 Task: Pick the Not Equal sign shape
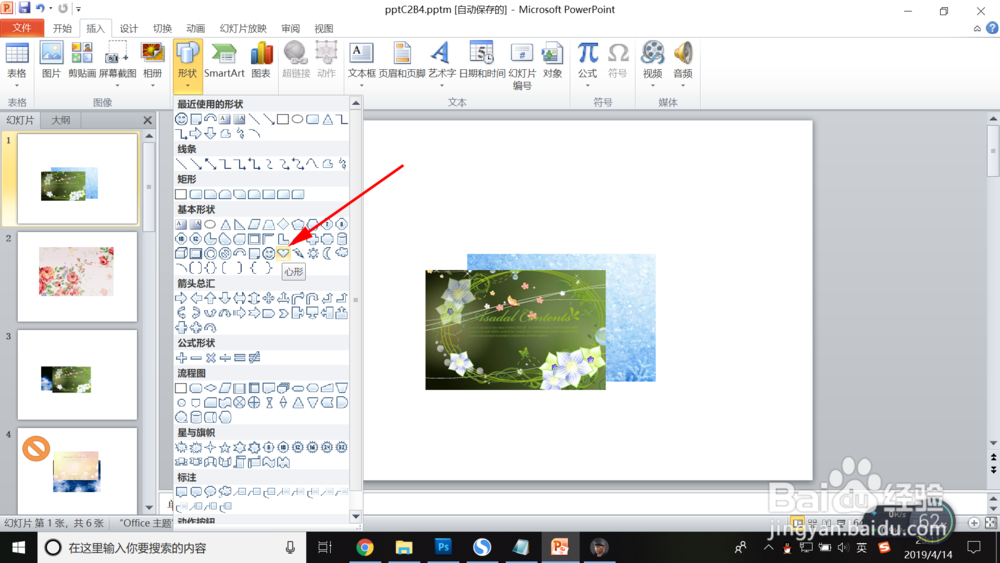pyautogui.click(x=254, y=358)
